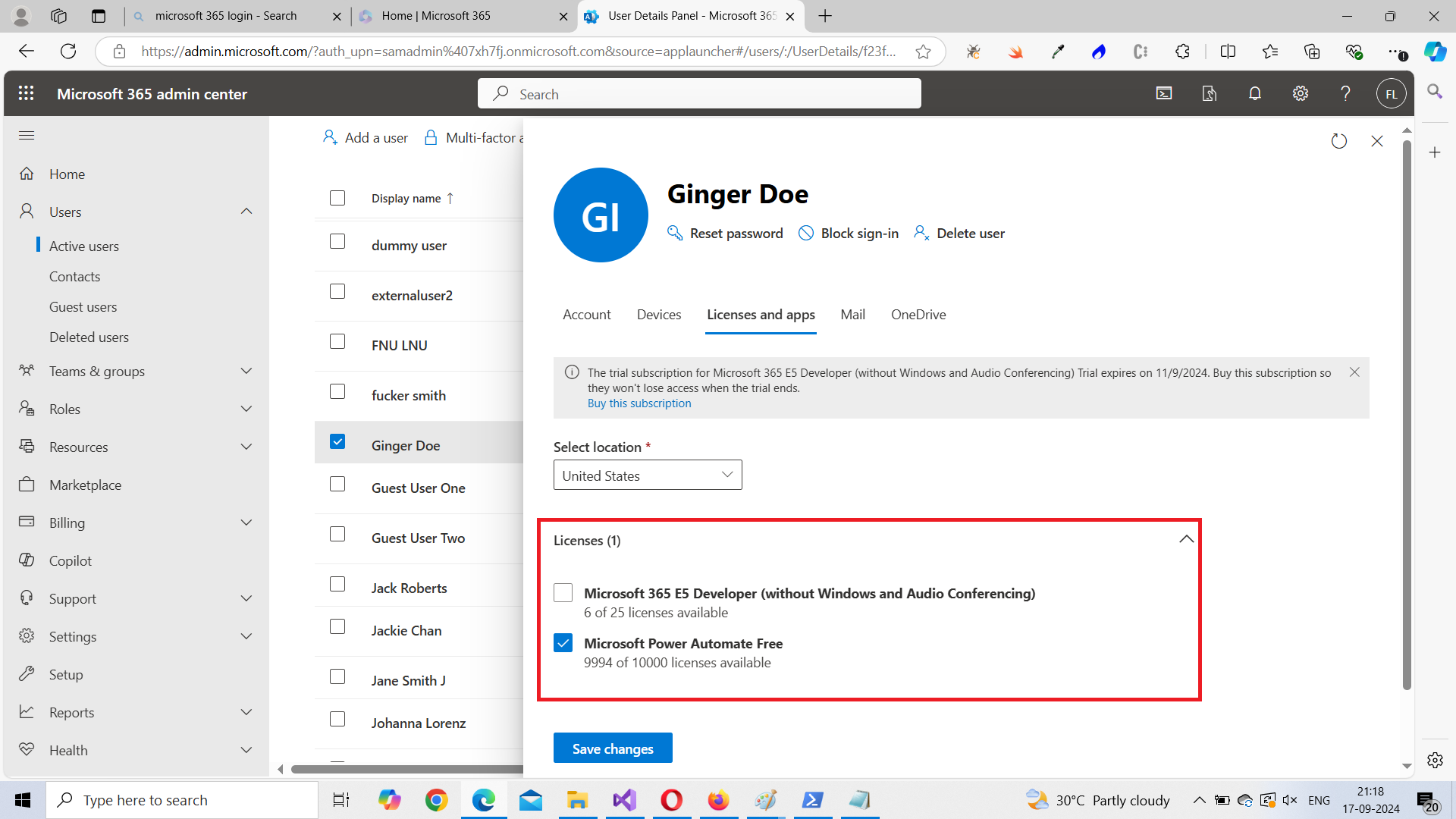Uncheck Microsoft Power Automate Free license

(x=563, y=642)
